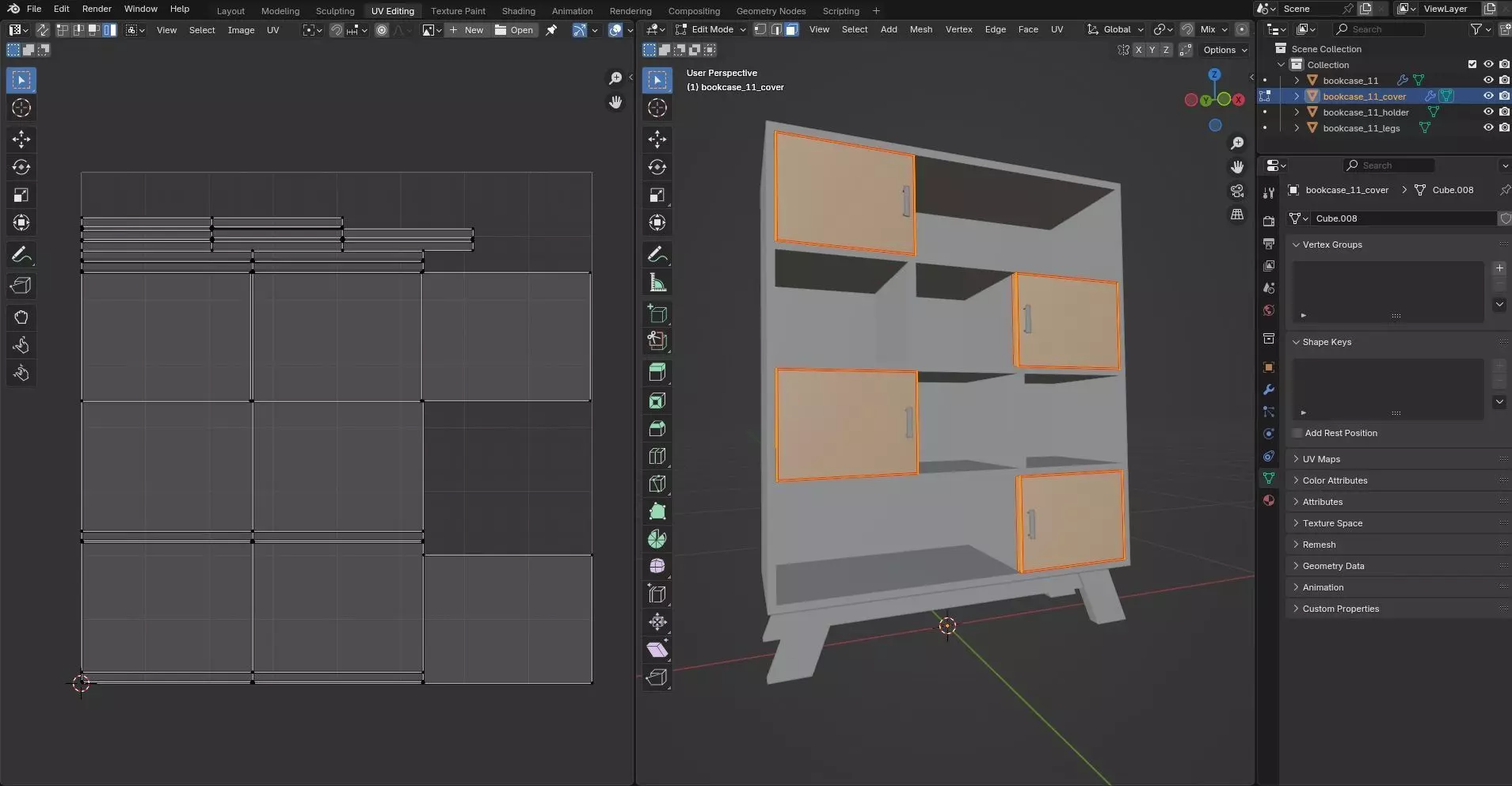Open the Options dropdown in 3D viewport

pos(1224,50)
